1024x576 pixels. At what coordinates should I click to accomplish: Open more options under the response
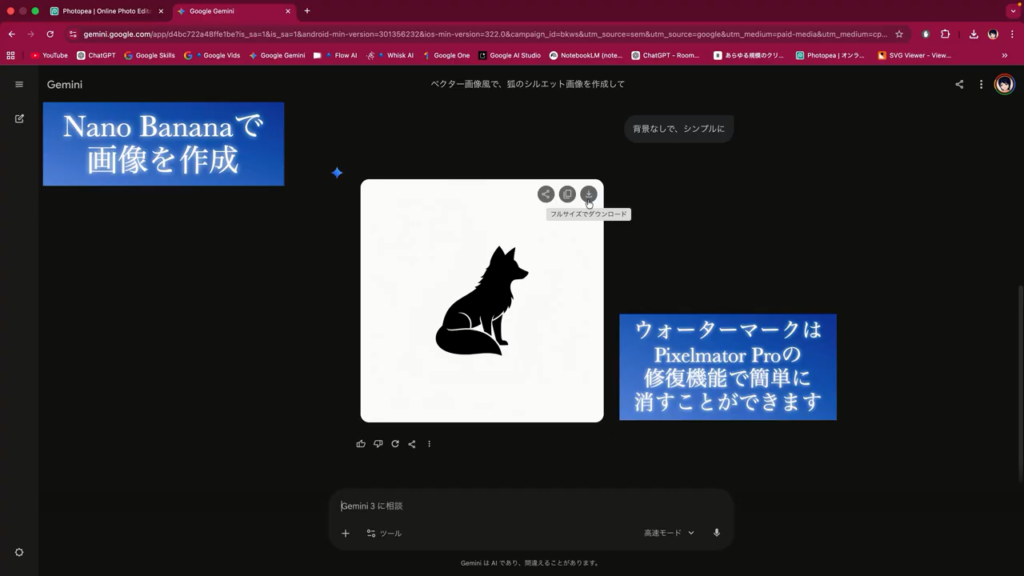point(429,444)
